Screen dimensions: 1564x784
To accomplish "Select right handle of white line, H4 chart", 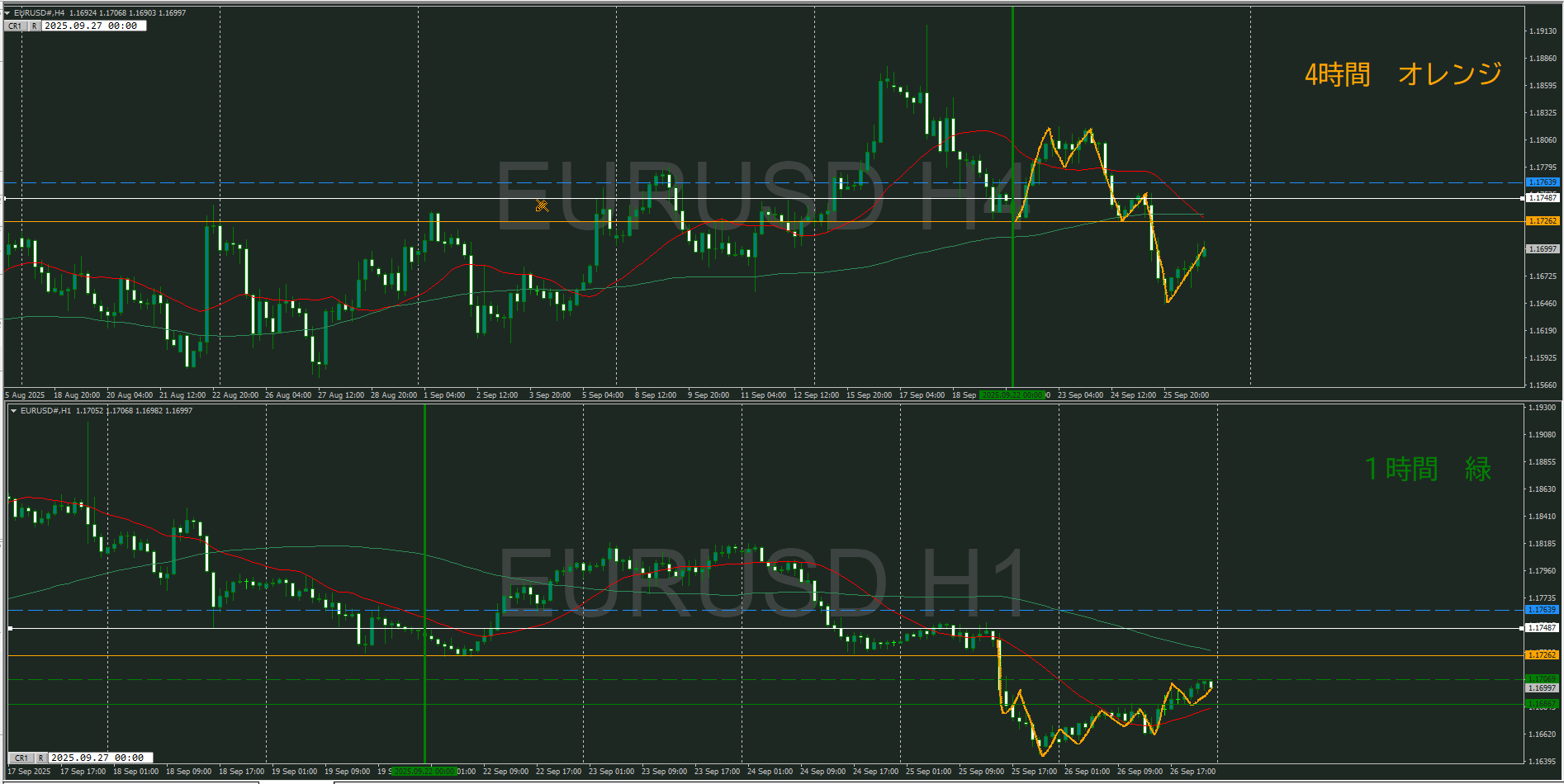I will [x=1523, y=198].
